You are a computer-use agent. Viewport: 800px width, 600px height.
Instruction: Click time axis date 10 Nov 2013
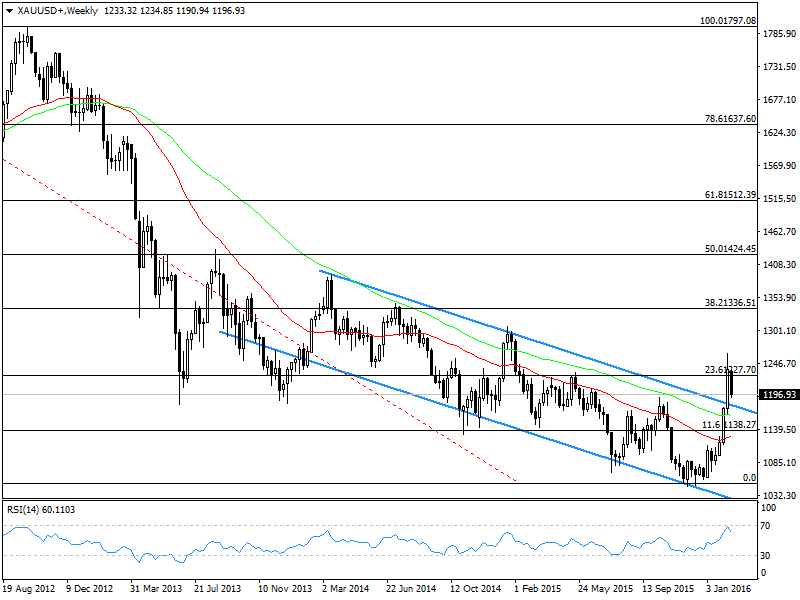click(285, 589)
